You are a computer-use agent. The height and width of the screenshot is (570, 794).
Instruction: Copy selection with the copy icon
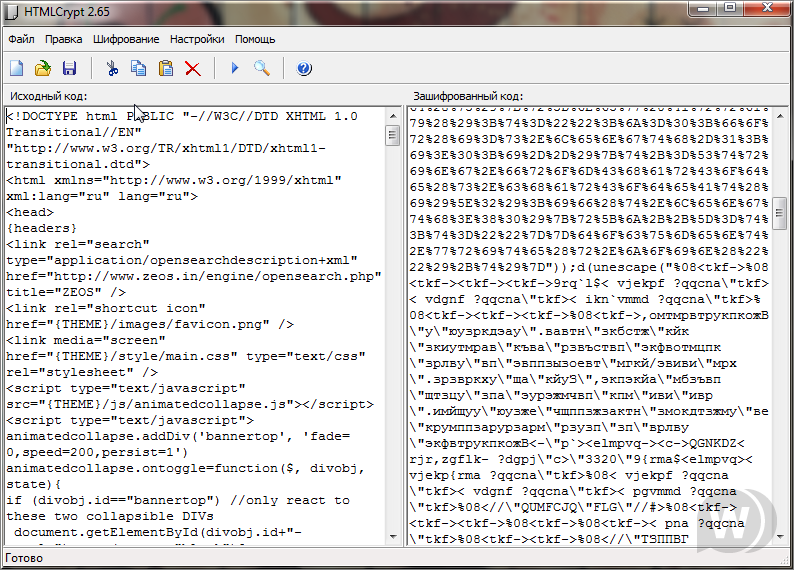click(139, 68)
